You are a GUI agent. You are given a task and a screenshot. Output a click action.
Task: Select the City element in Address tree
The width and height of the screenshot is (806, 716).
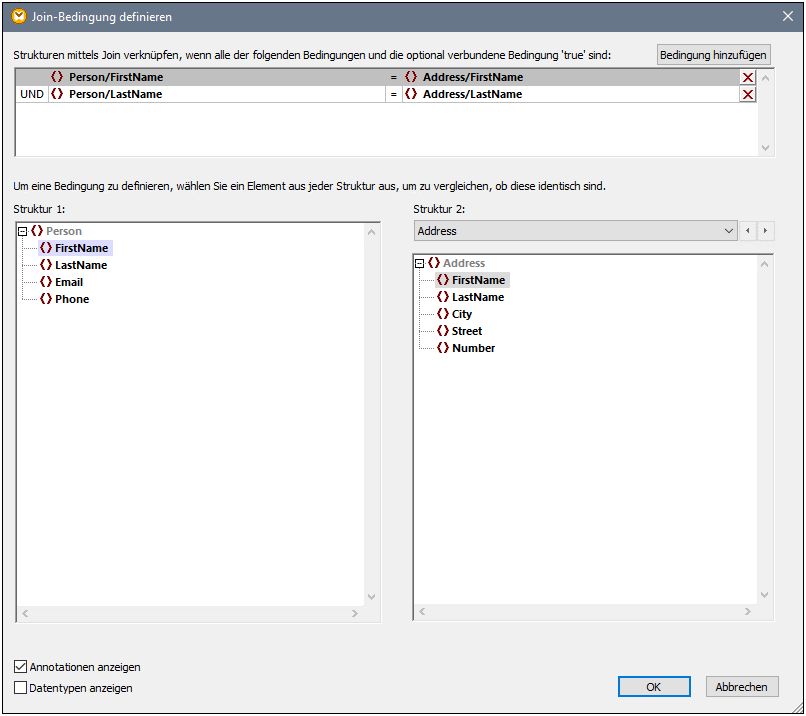point(461,314)
